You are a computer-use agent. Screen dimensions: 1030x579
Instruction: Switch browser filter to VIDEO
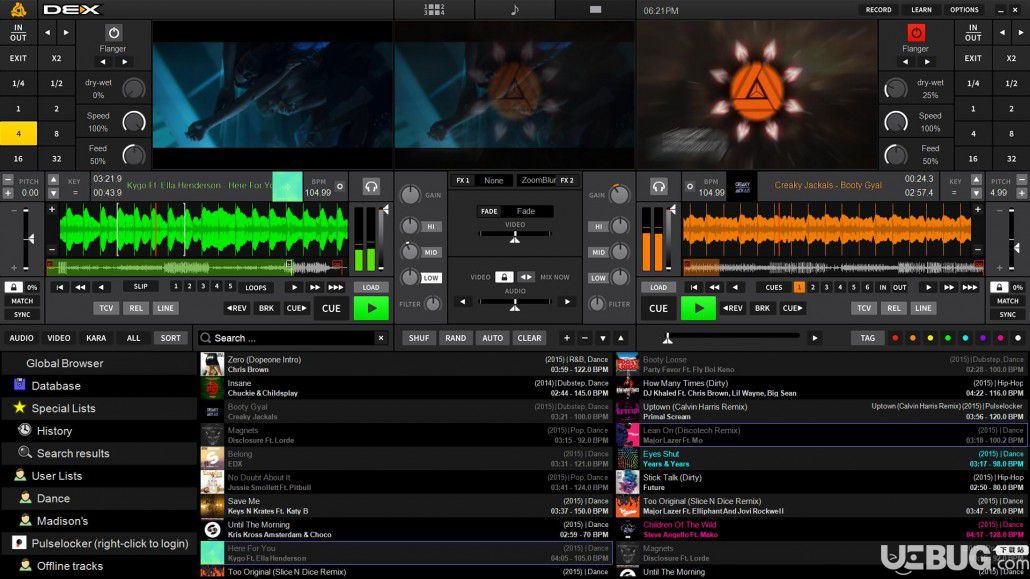(58, 338)
